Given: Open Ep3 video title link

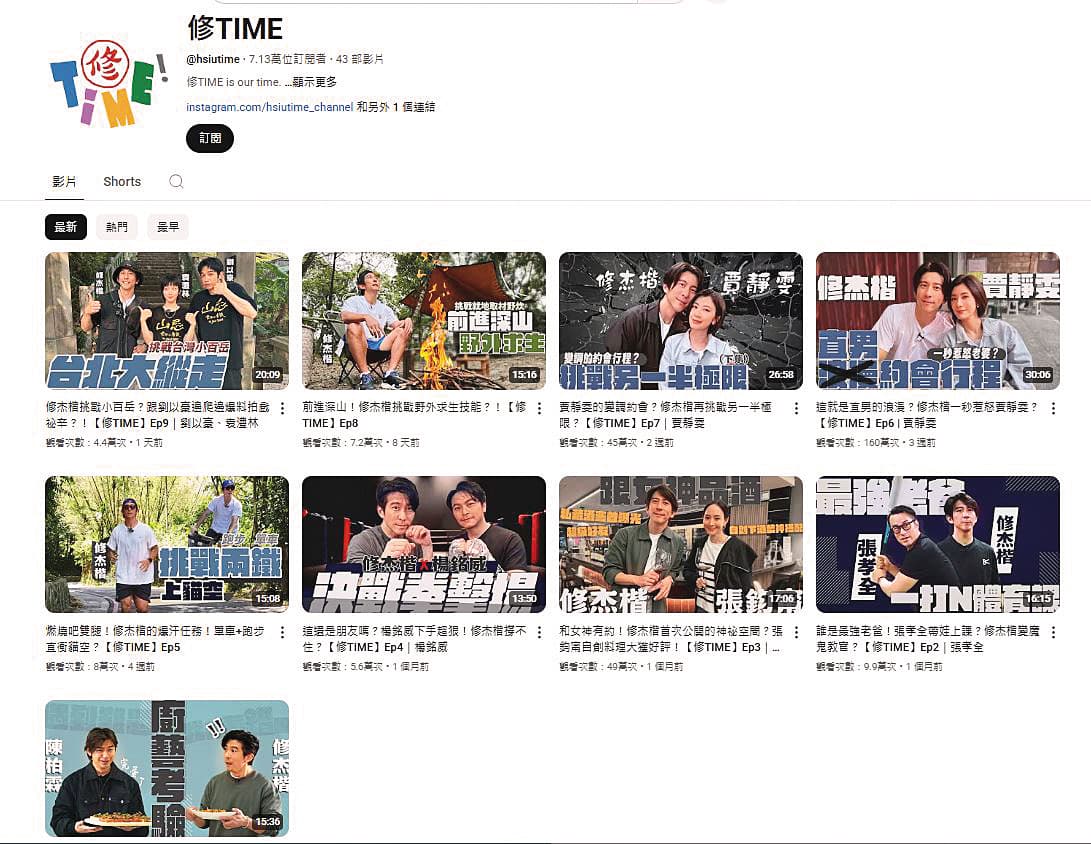Looking at the screenshot, I should [x=671, y=639].
